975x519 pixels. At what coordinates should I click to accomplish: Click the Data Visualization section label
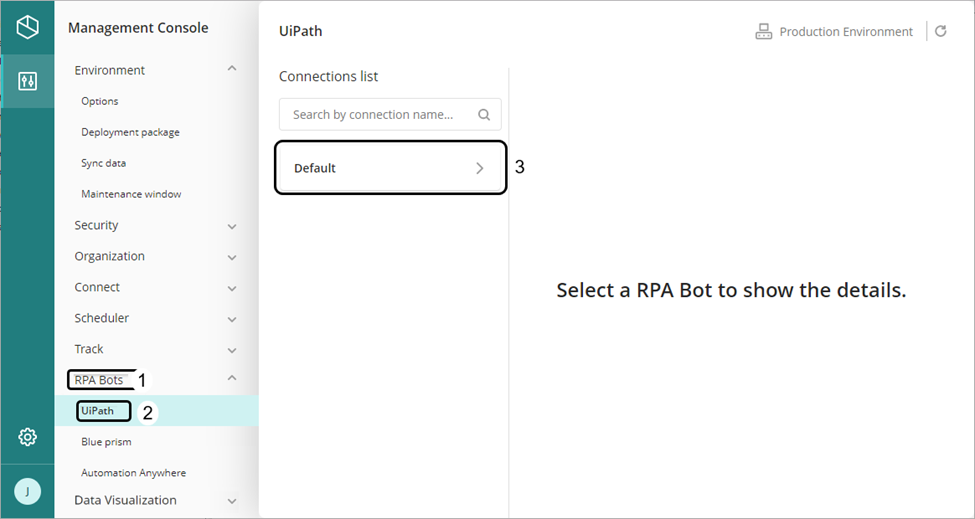point(125,500)
